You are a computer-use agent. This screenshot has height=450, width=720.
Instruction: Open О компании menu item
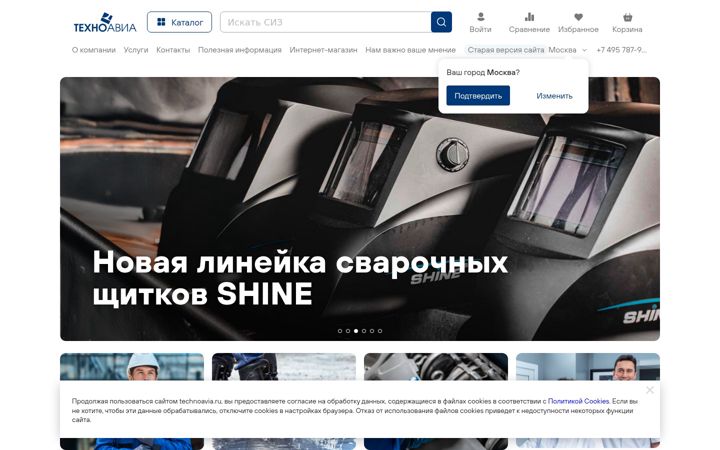(94, 50)
